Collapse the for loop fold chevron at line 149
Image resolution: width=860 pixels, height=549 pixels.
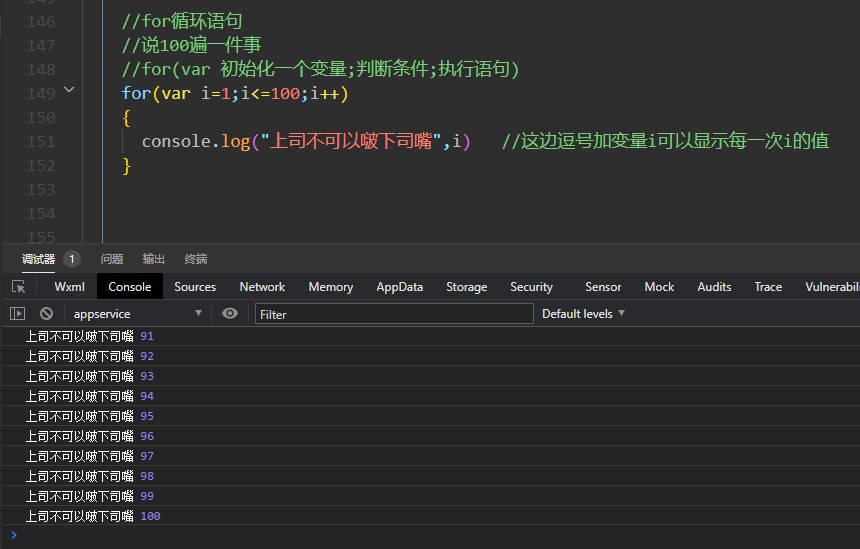pyautogui.click(x=69, y=89)
